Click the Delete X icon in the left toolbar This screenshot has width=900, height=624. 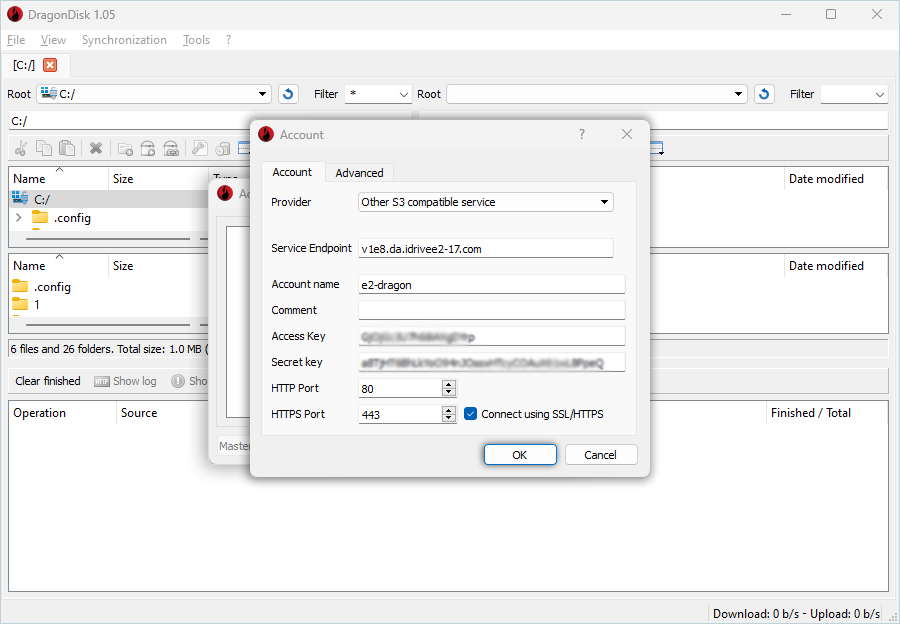pos(96,149)
